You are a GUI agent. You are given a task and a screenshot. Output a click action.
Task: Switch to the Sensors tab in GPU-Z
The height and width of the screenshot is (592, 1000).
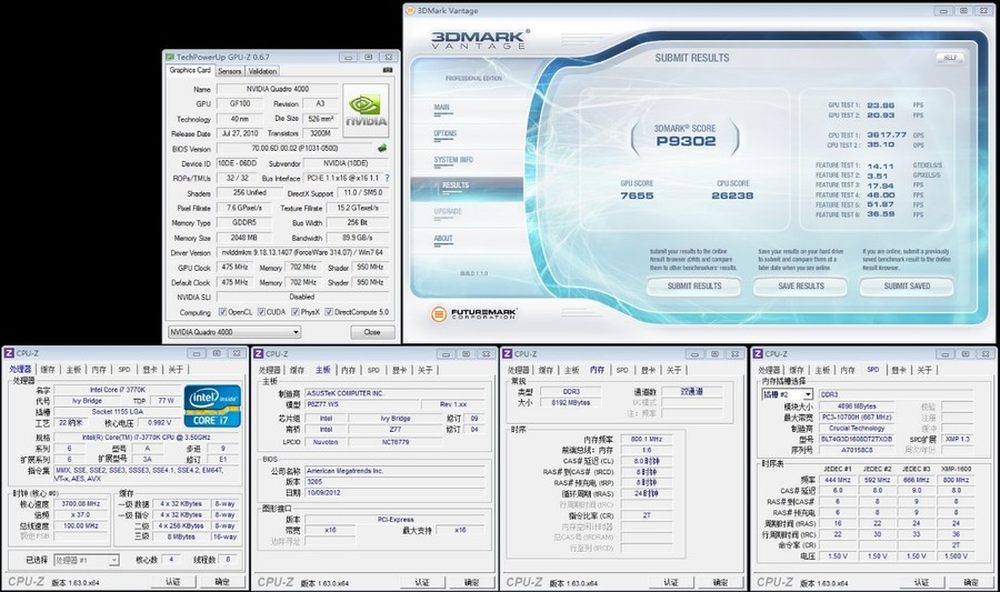tap(230, 71)
